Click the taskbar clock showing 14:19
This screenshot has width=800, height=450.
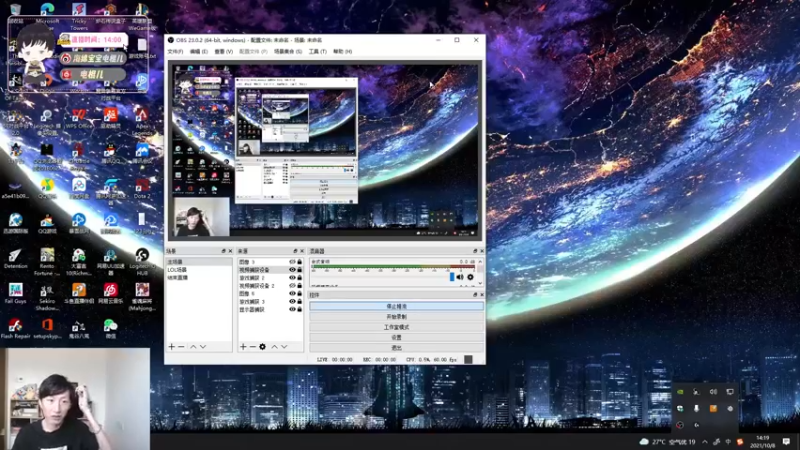762,442
